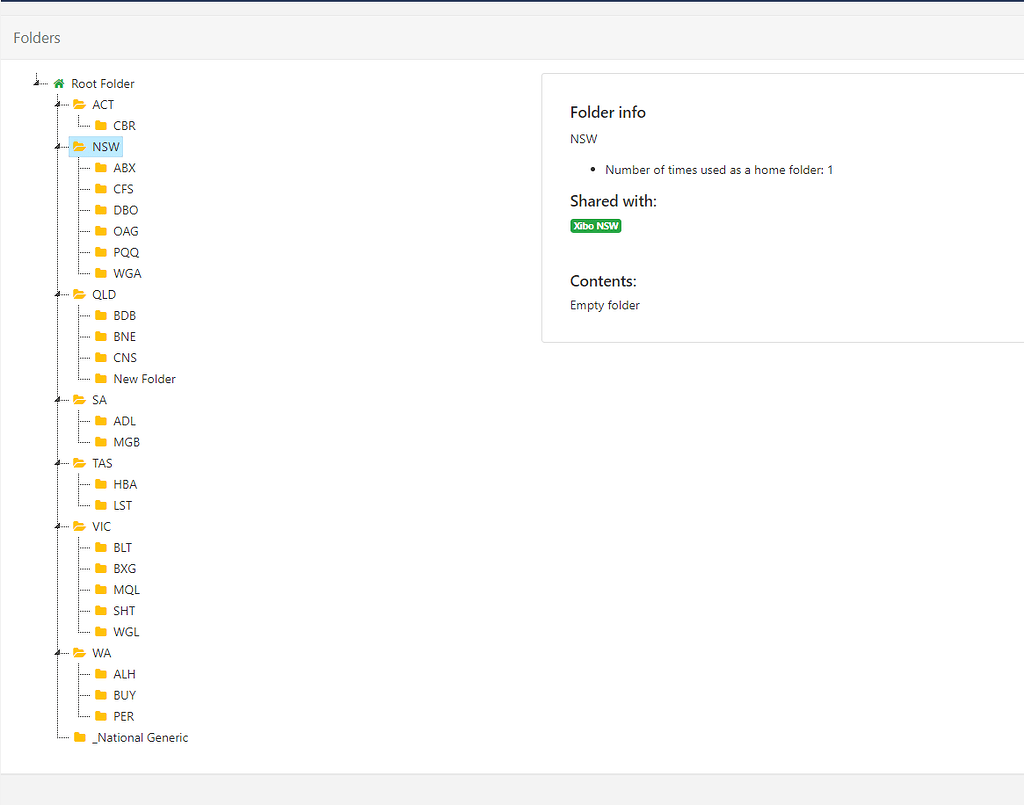The height and width of the screenshot is (805, 1024).
Task: Click the folder icon next to _National Generic
Action: [80, 737]
